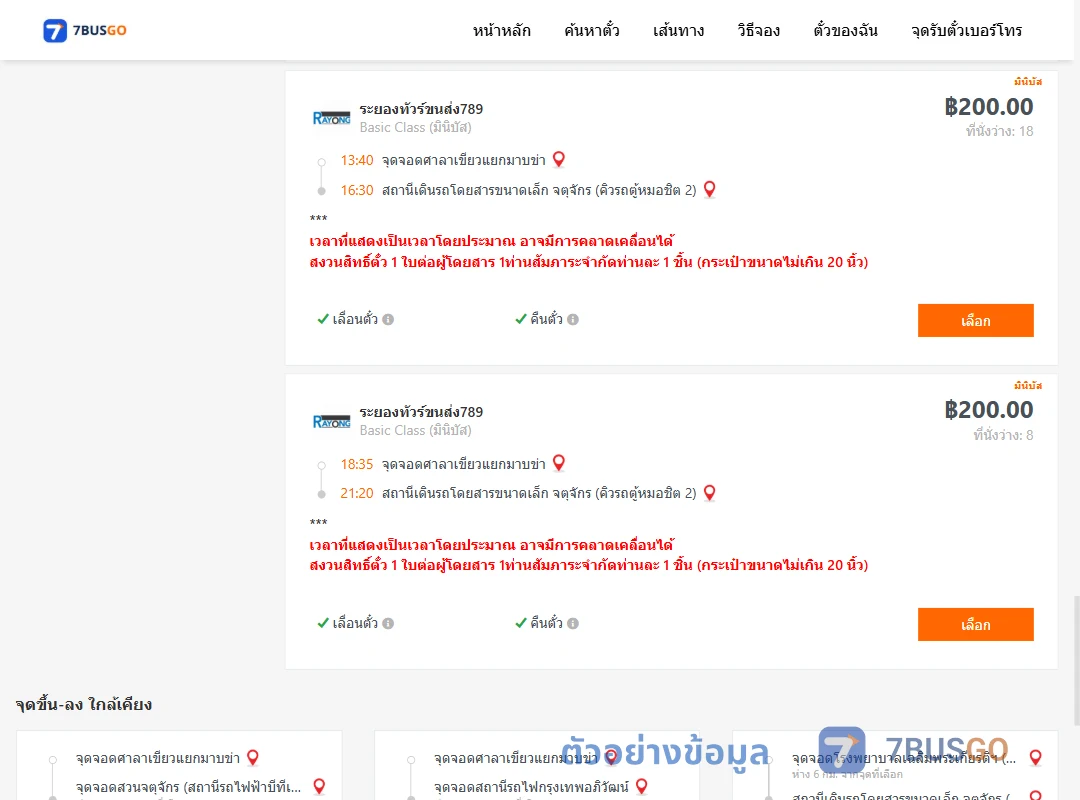Screen dimensions: 1080x800
Task: Click เลือก button for the 13:40 trip
Action: pos(975,320)
